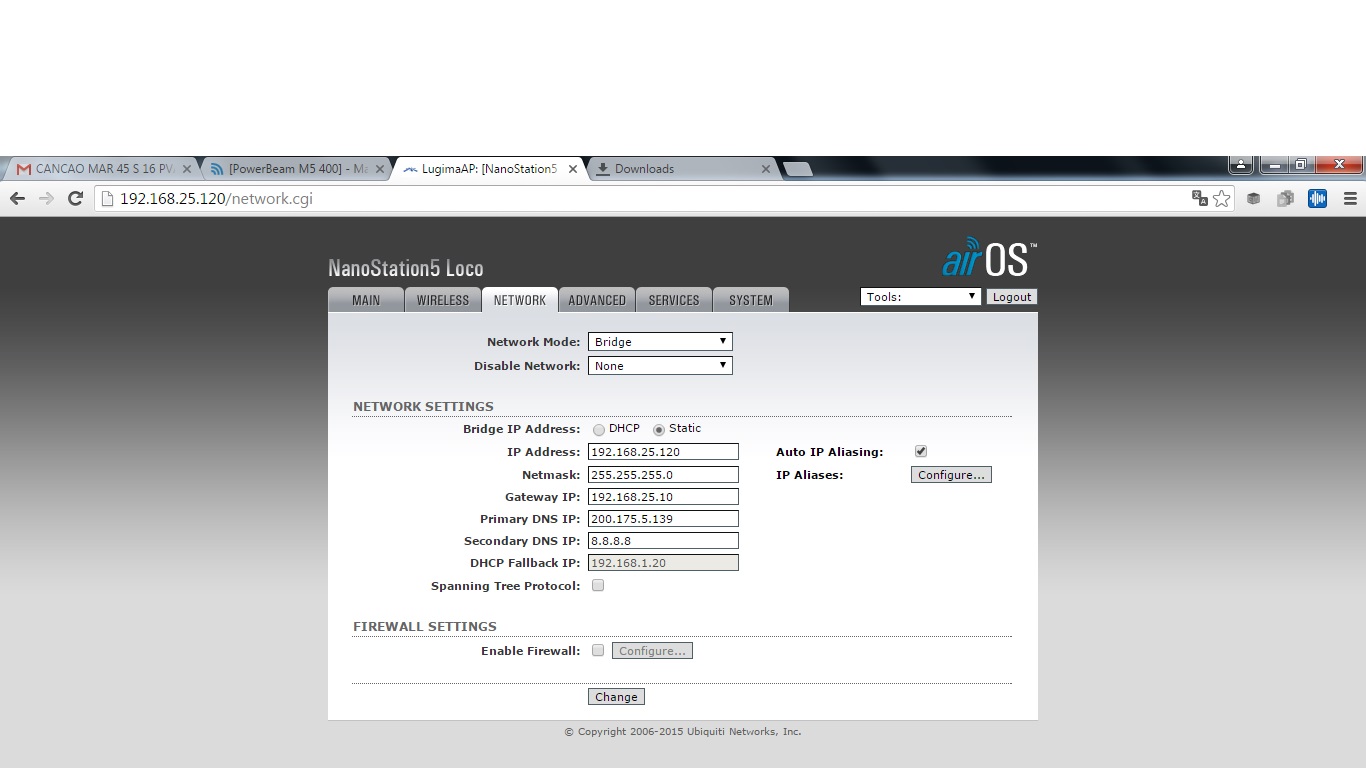The image size is (1366, 768).
Task: Click the page icon in the address bar
Action: pyautogui.click(x=108, y=198)
